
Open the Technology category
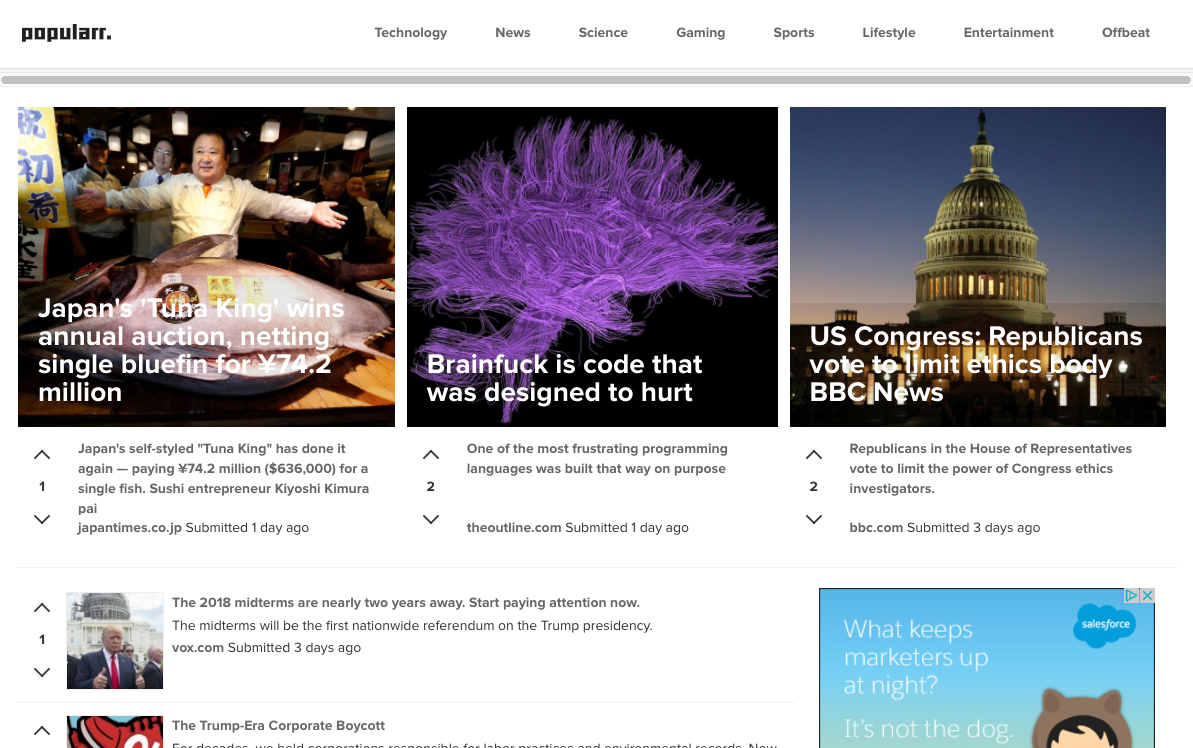point(411,33)
